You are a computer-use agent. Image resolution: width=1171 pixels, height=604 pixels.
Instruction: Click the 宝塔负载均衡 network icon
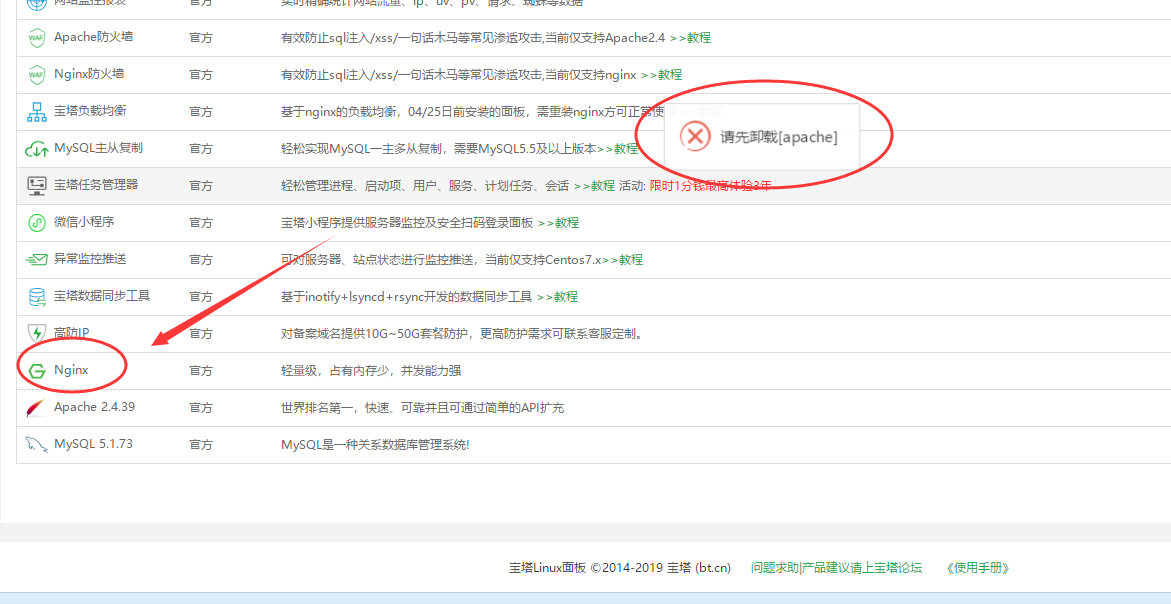coord(37,112)
